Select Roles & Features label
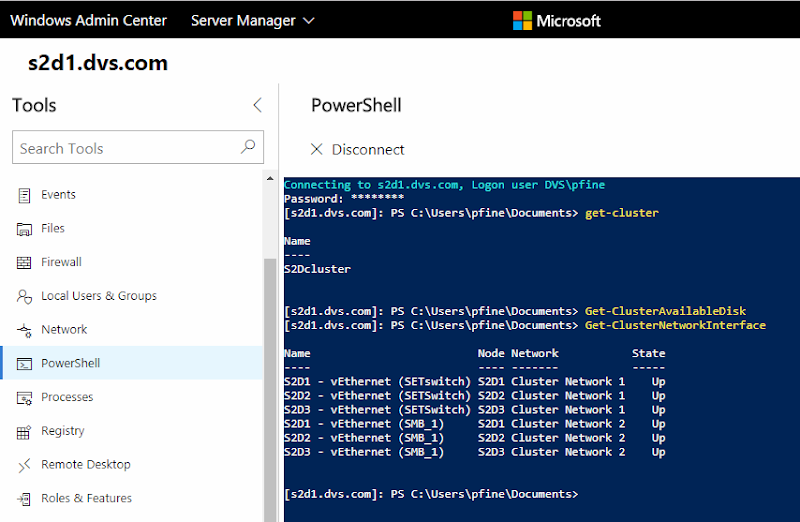 pos(86,498)
